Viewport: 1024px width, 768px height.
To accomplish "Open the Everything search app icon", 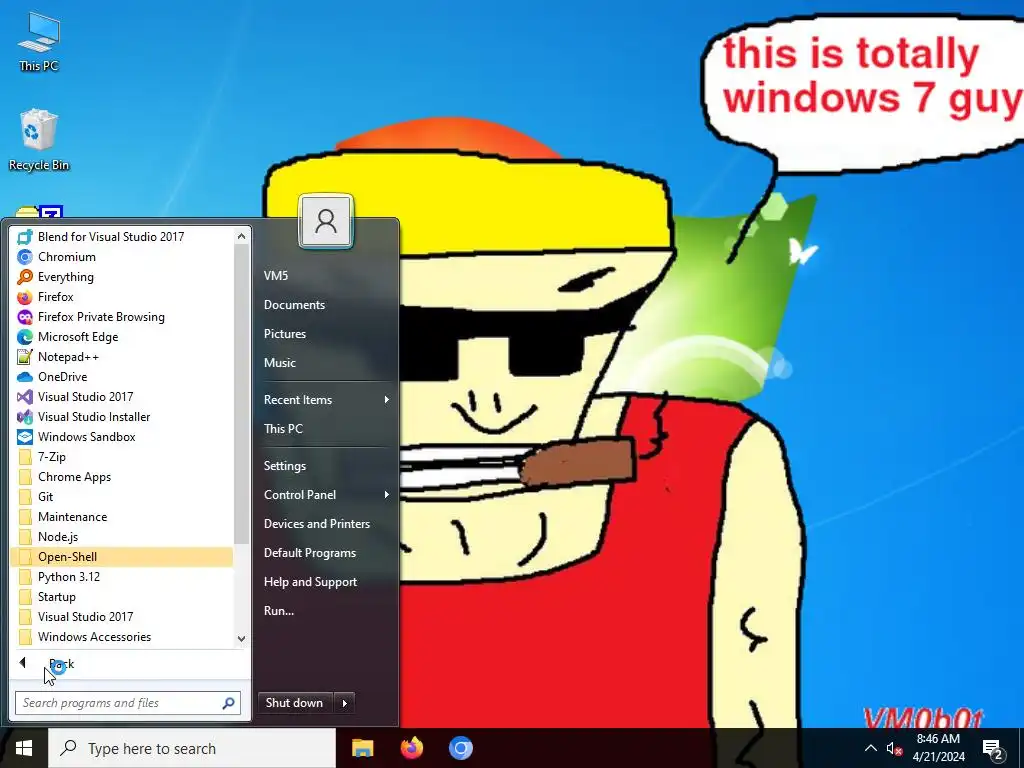I will pos(25,277).
